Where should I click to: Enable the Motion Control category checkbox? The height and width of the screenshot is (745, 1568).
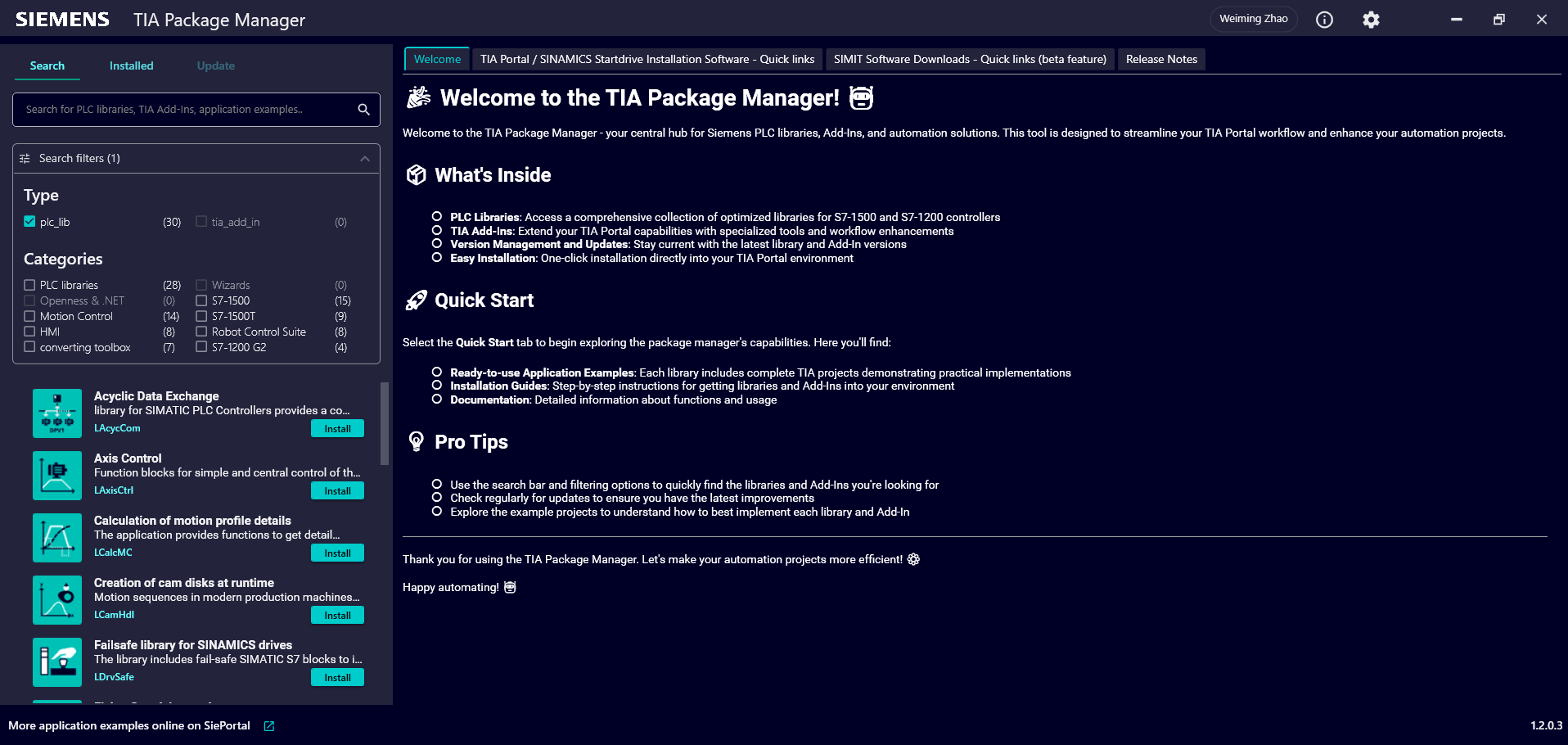(x=30, y=316)
